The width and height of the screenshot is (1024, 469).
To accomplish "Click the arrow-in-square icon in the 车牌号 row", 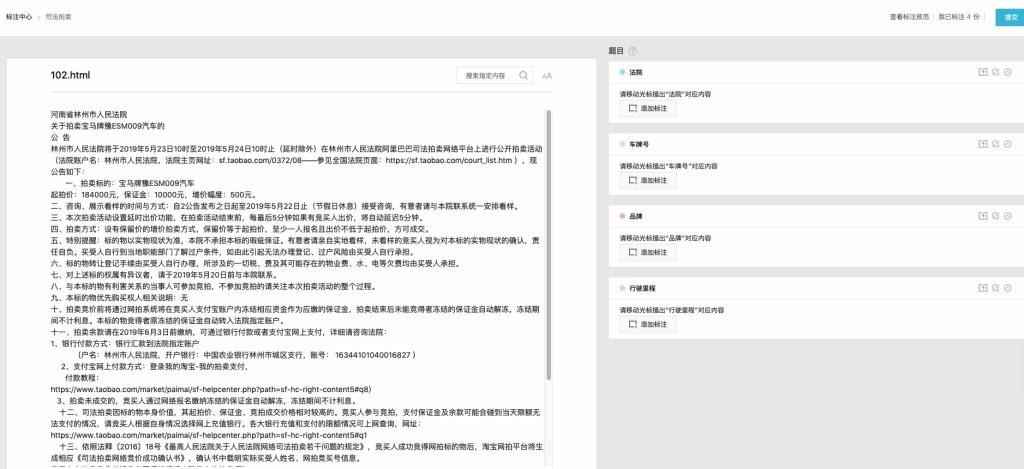I will tap(982, 144).
